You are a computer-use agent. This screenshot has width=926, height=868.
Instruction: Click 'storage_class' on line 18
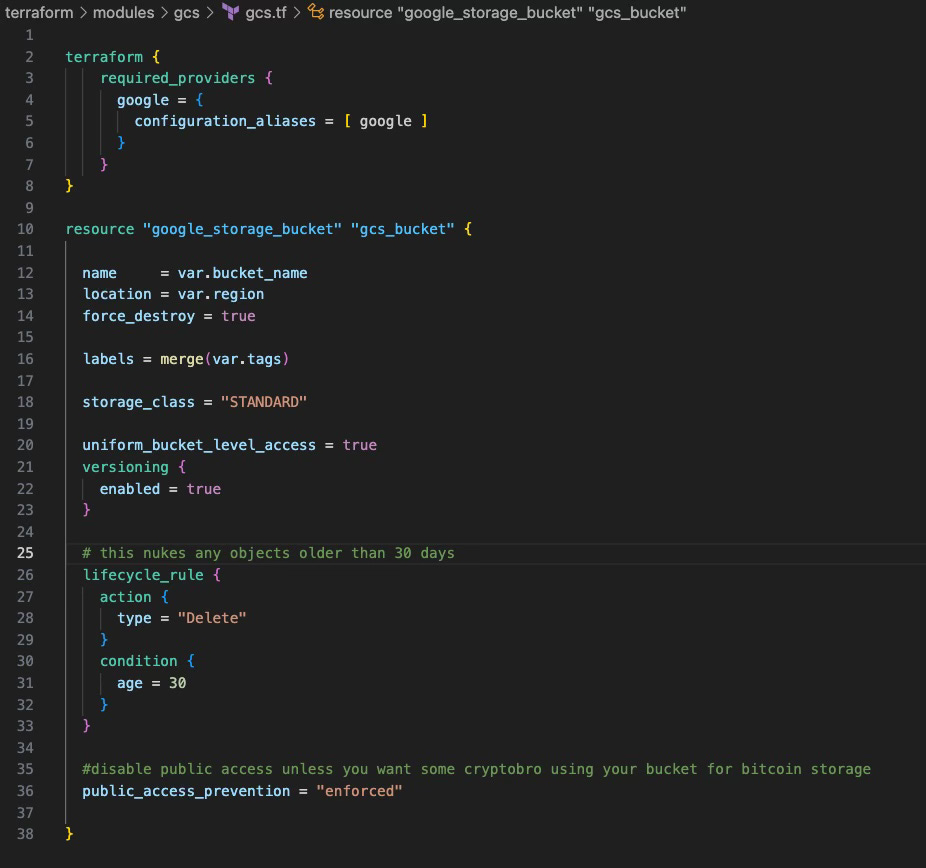coord(139,402)
